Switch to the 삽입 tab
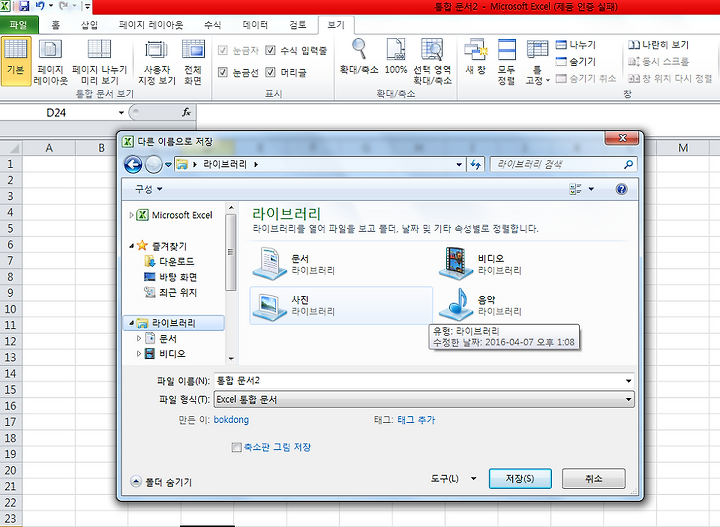Image resolution: width=720 pixels, height=527 pixels. click(x=89, y=25)
